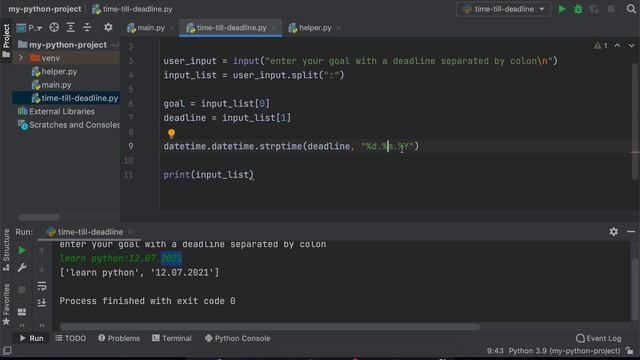Viewport: 640px width, 360px height.
Task: Click the scroll to end icon in Run console
Action: point(42,302)
